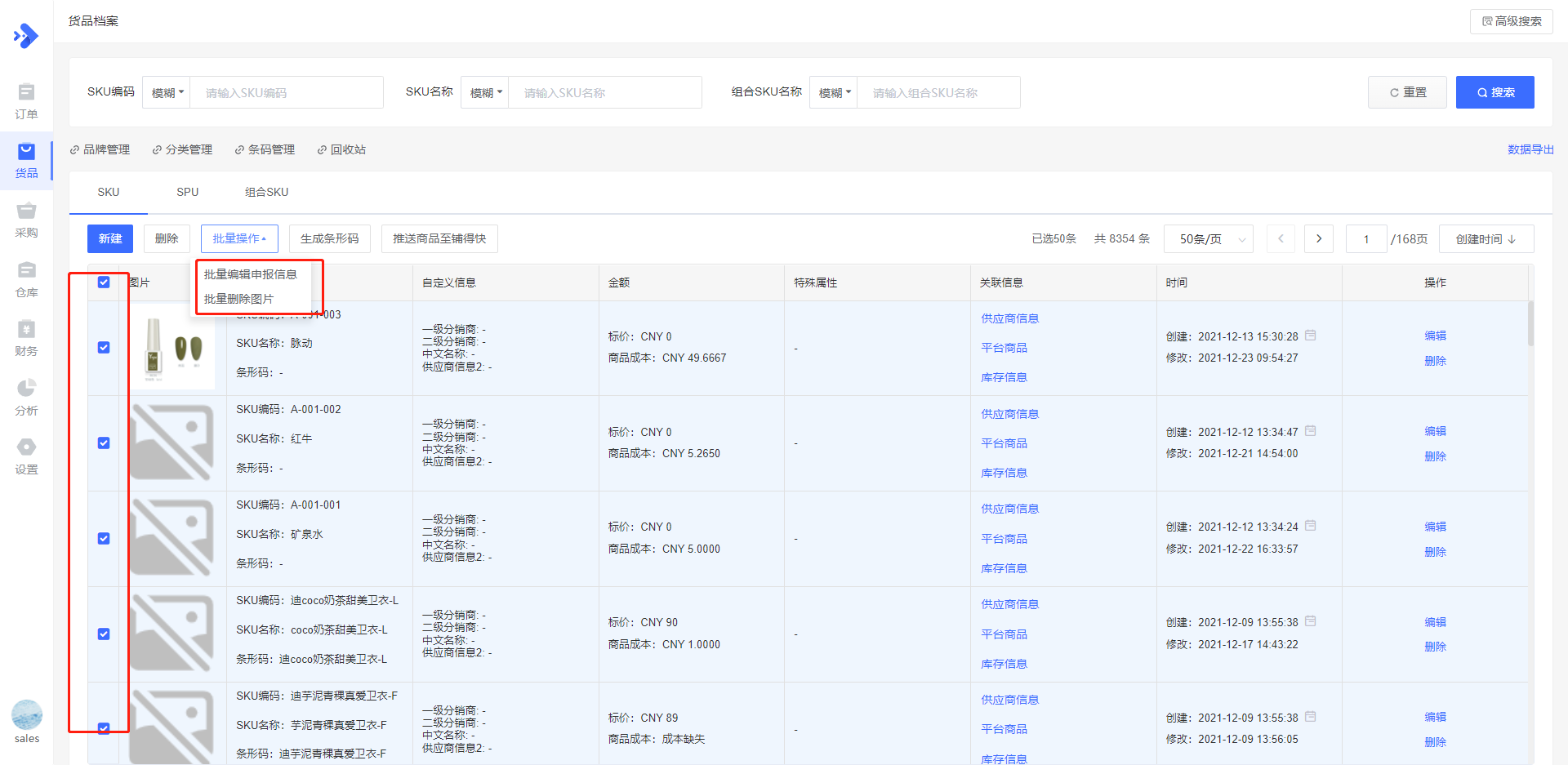Switch to the SKU tab
The image size is (1568, 765).
coord(109,192)
